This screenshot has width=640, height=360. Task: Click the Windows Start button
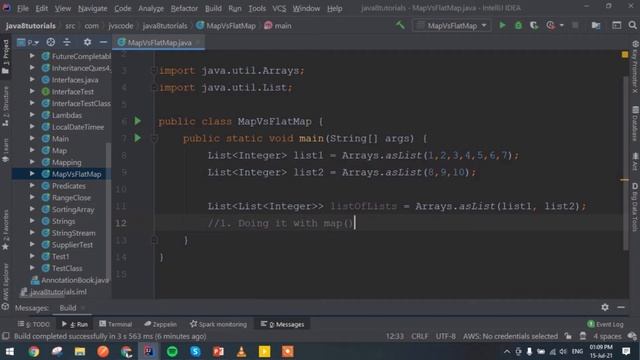tap(10, 351)
